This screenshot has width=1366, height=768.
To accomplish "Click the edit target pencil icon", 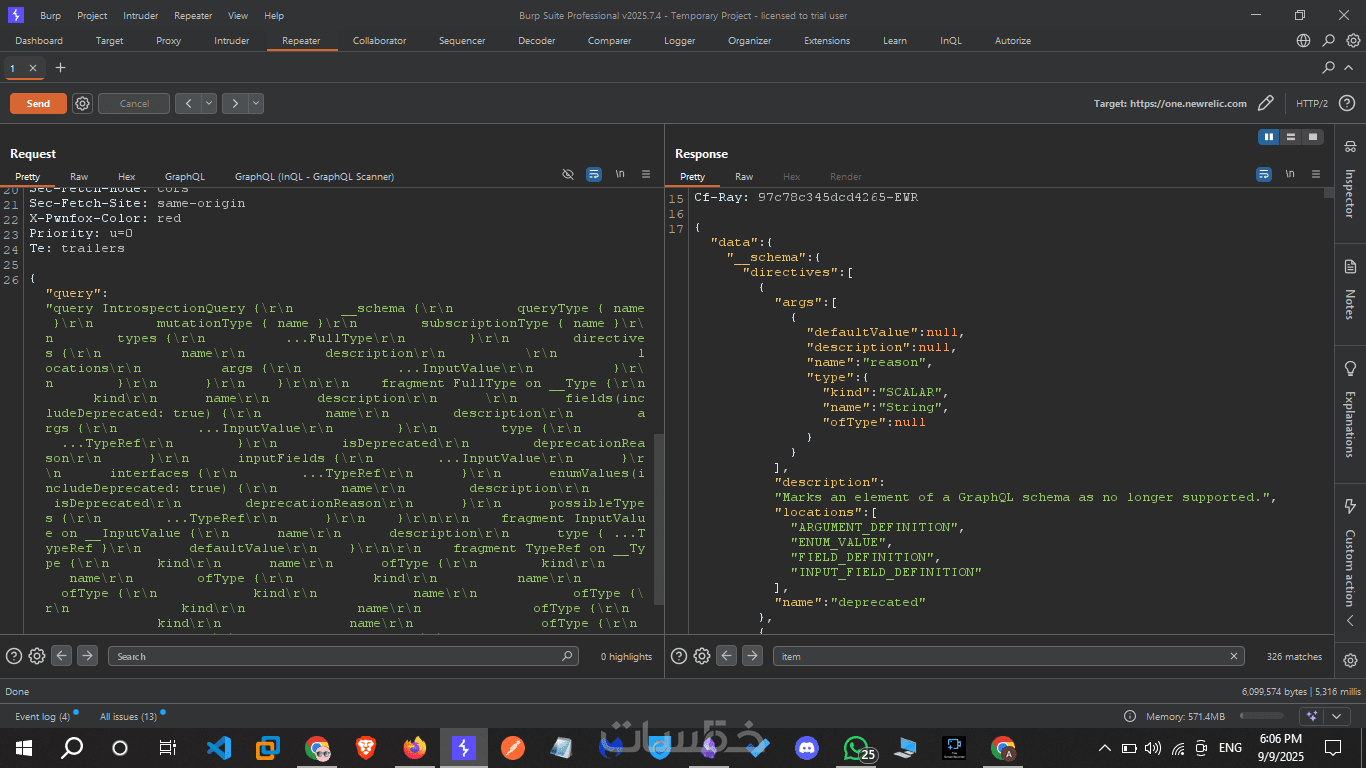I will 1265,103.
